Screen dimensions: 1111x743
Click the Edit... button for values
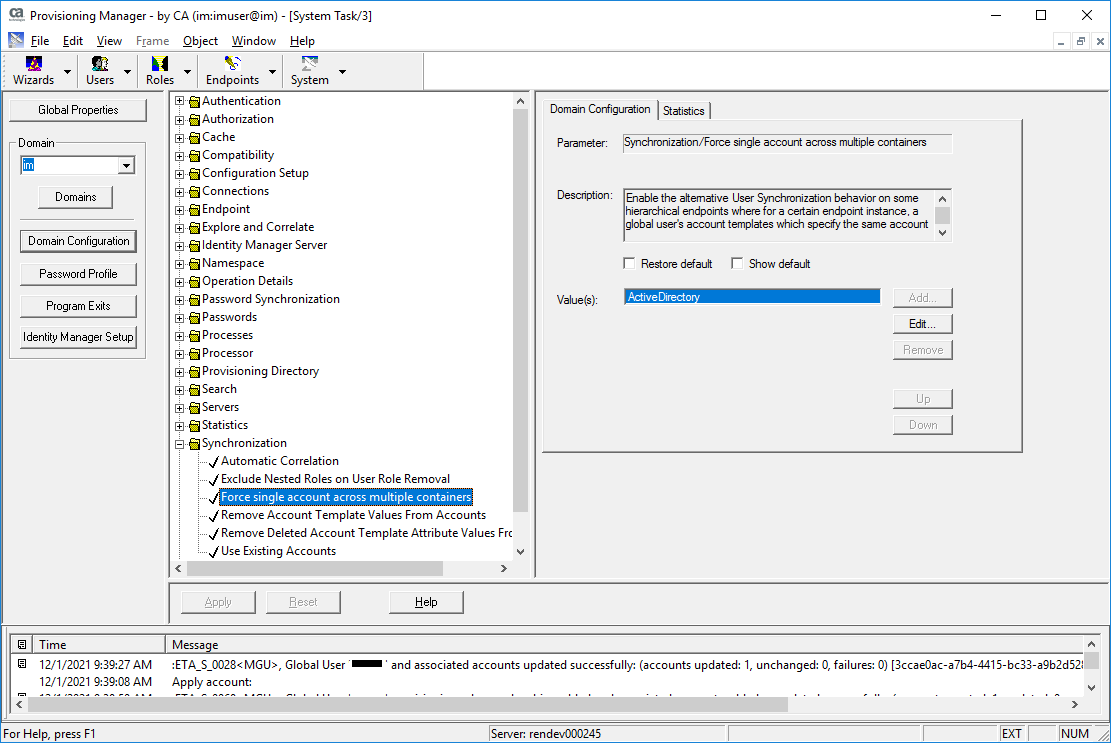point(922,324)
